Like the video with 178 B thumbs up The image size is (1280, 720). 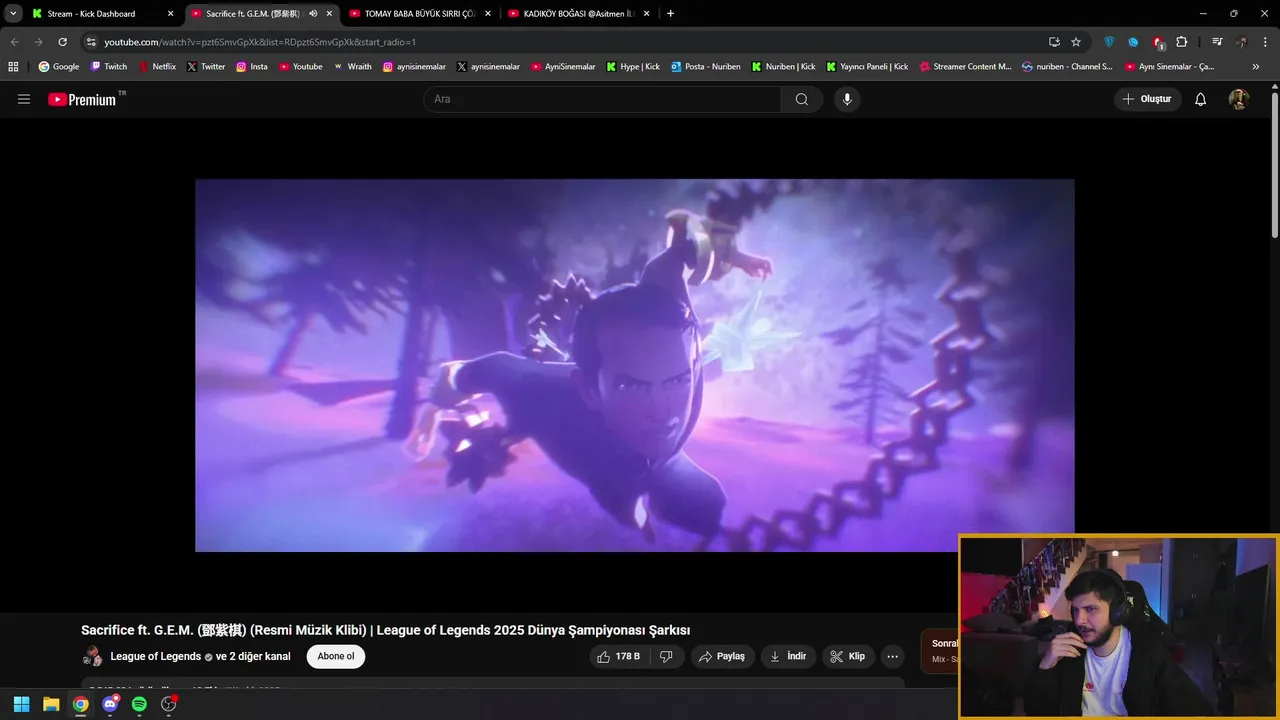619,657
